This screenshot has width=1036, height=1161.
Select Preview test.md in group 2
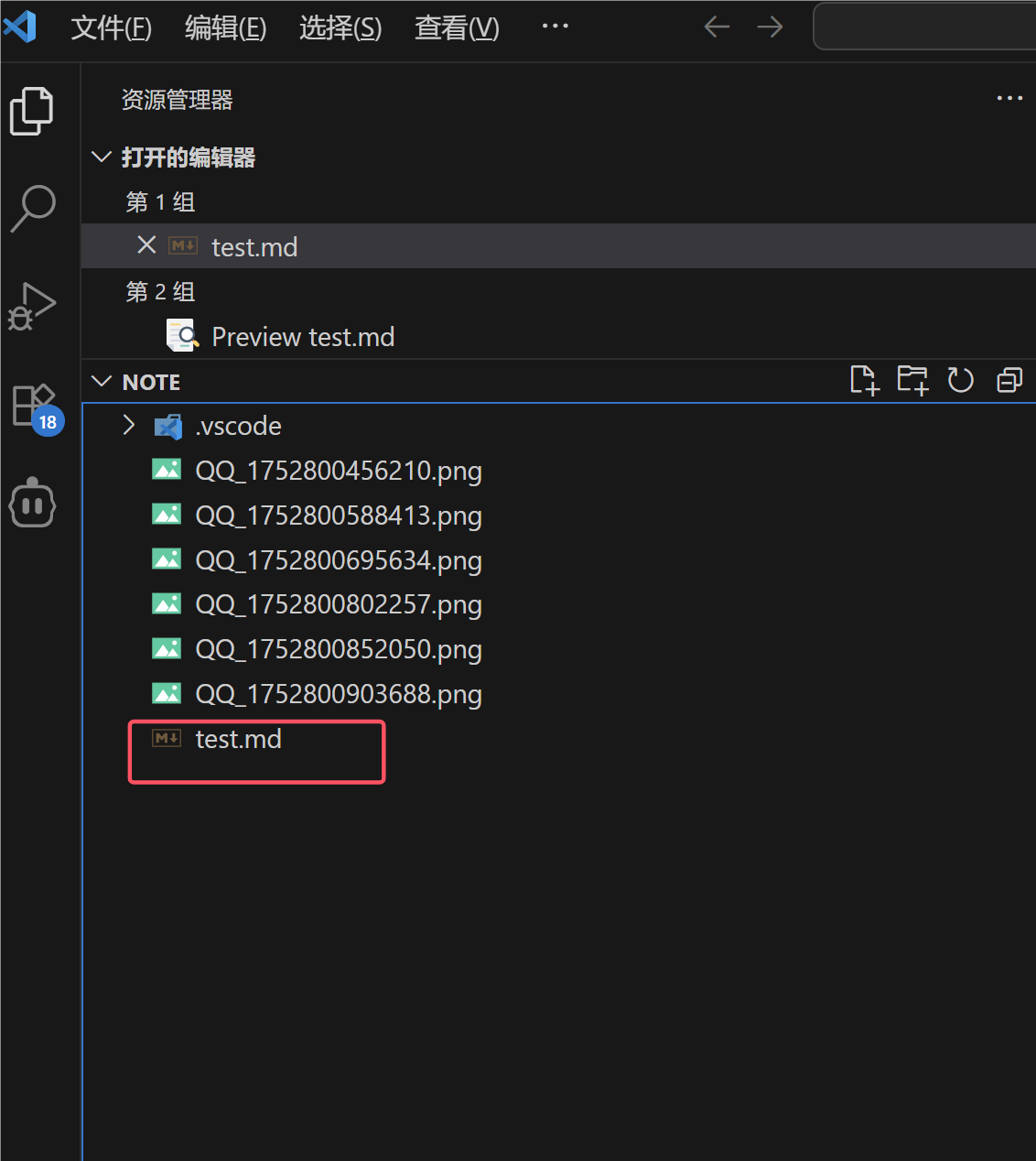pyautogui.click(x=302, y=336)
